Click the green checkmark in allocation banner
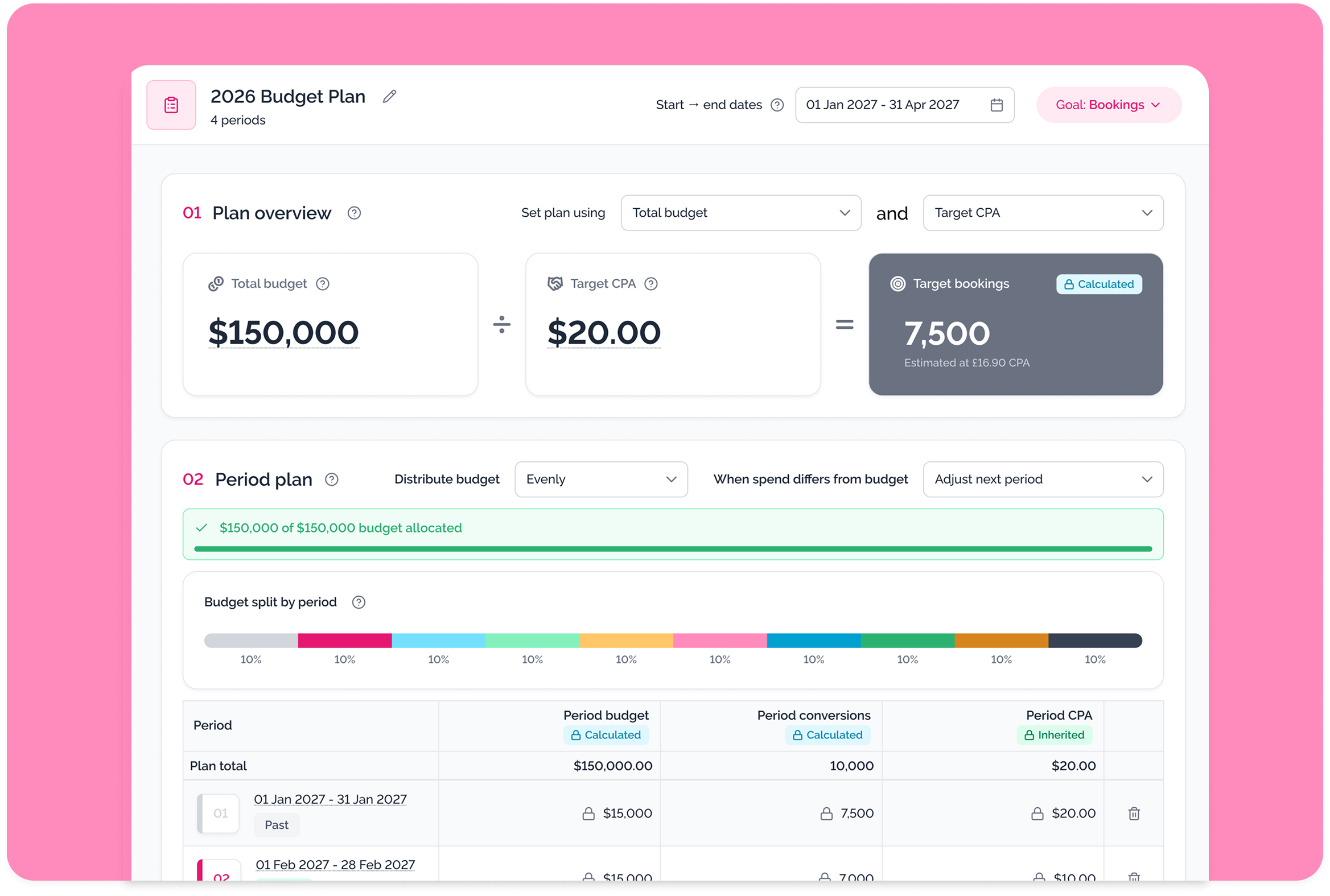The height and width of the screenshot is (896, 1330). tap(201, 528)
